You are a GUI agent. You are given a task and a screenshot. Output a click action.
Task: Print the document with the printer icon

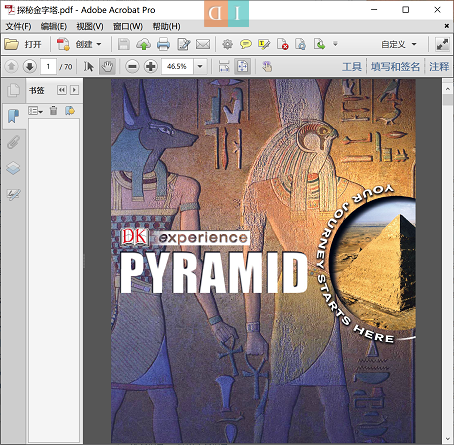[x=163, y=44]
